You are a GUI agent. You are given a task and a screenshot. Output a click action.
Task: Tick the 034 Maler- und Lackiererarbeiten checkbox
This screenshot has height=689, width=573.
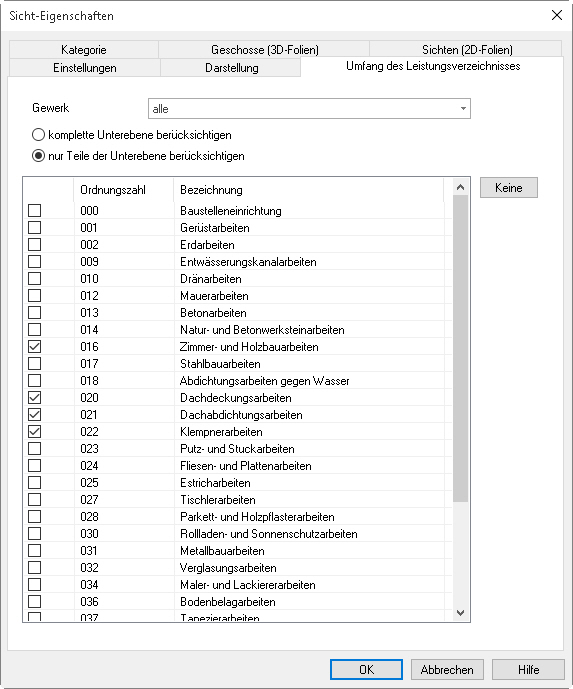click(35, 584)
